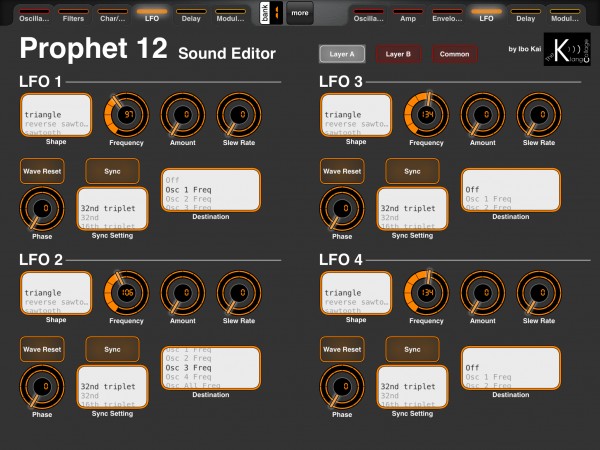This screenshot has height=450, width=600.
Task: Switch to the Amp tab
Action: click(408, 15)
